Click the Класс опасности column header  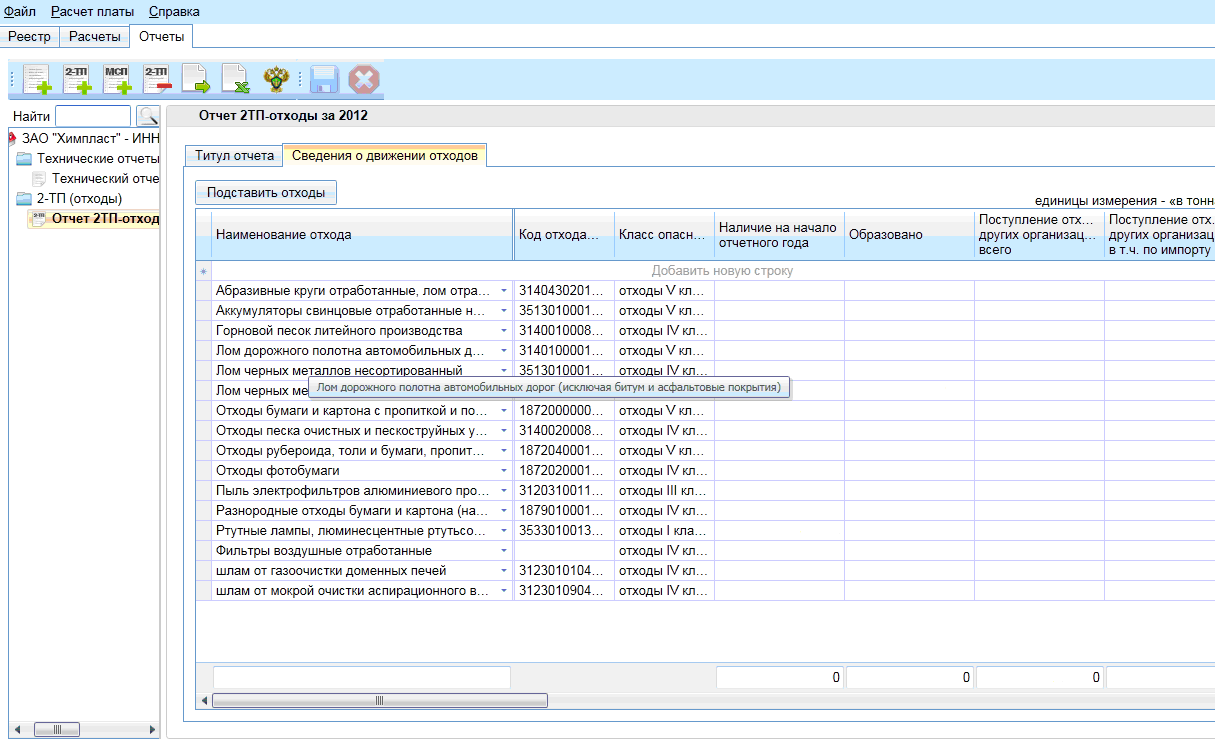click(x=664, y=235)
